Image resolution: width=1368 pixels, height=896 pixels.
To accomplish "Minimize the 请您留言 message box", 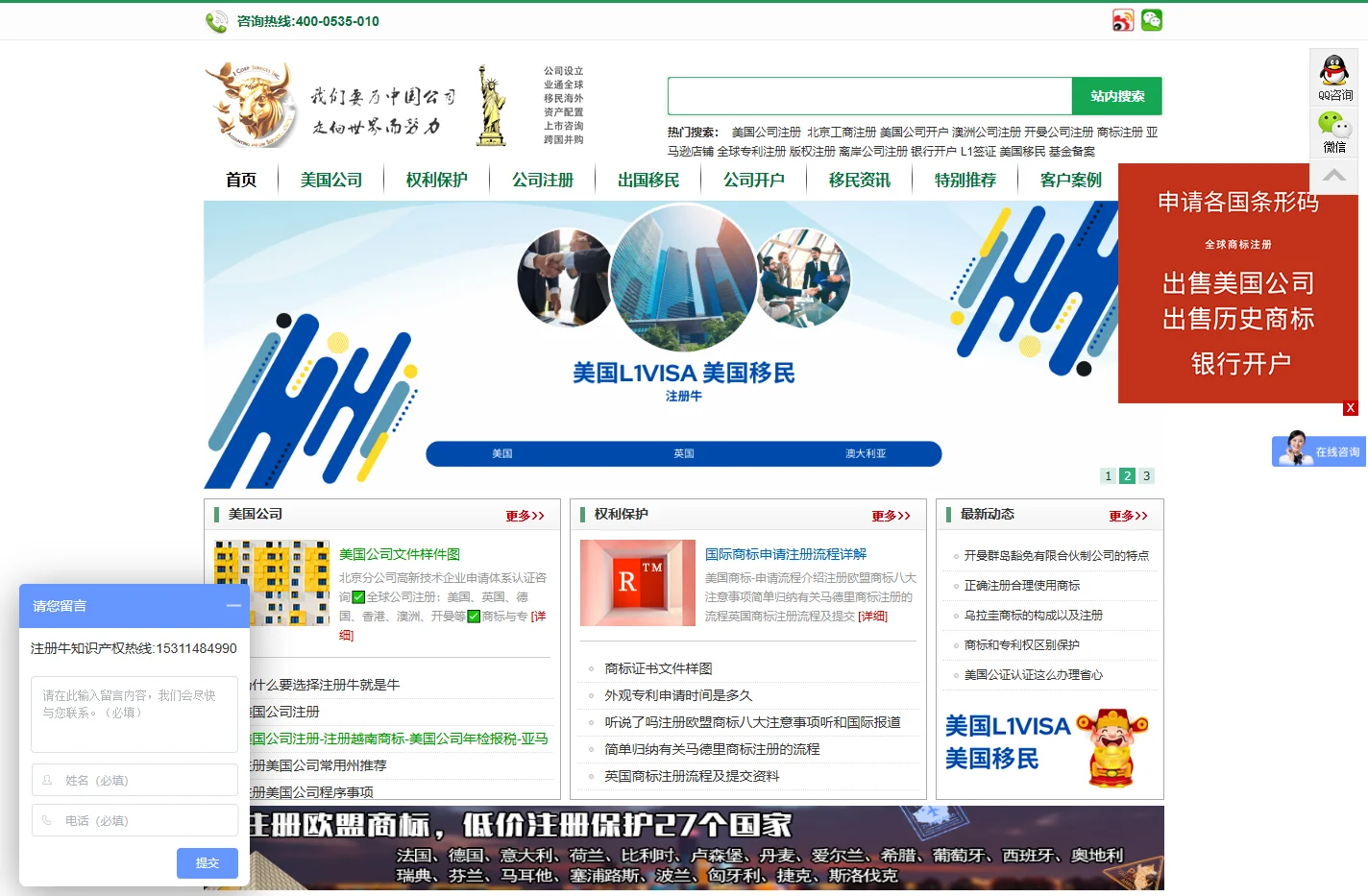I will pos(233,606).
